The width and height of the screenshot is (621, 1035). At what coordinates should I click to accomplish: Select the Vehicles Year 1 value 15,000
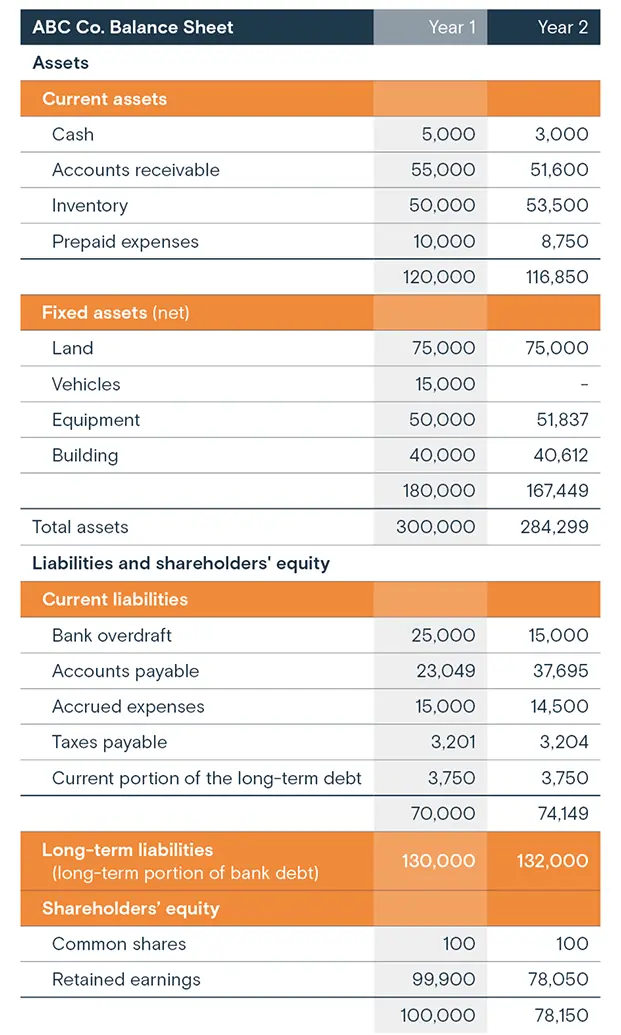tap(445, 384)
